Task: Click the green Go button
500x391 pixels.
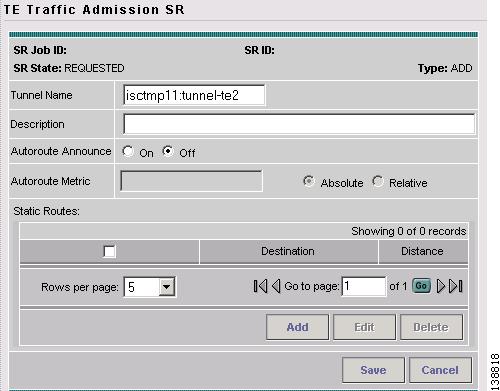Action: (421, 286)
